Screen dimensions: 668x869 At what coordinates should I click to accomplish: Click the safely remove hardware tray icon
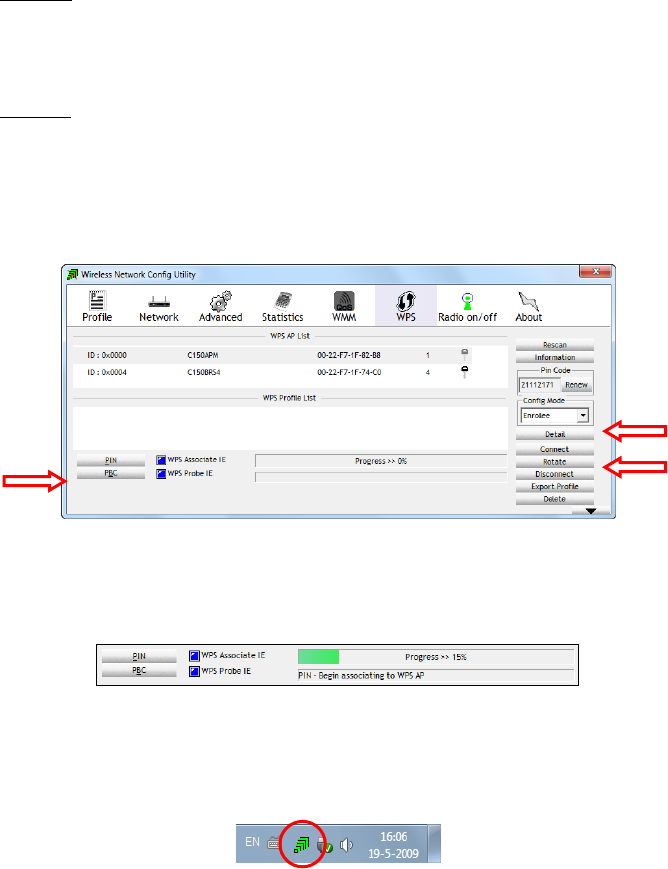coord(324,845)
